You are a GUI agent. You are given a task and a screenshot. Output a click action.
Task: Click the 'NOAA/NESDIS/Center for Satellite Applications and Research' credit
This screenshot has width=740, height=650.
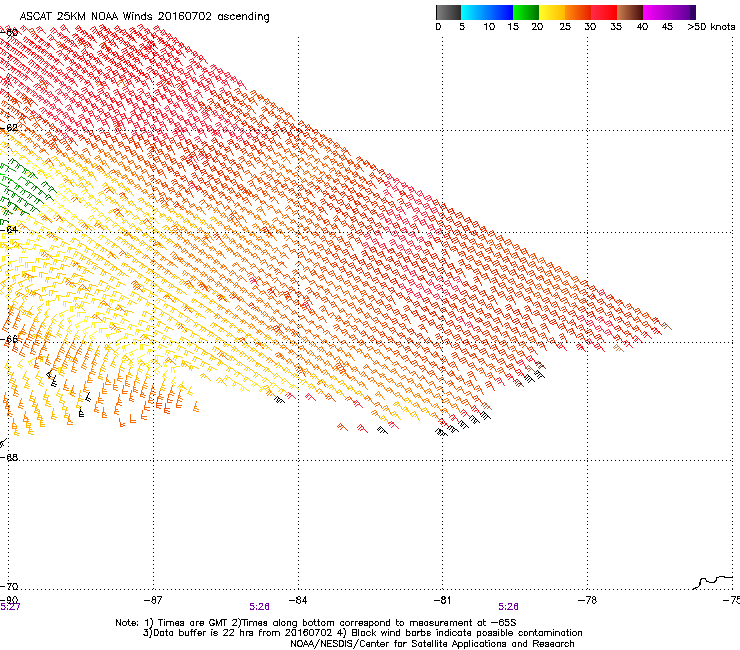point(432,644)
